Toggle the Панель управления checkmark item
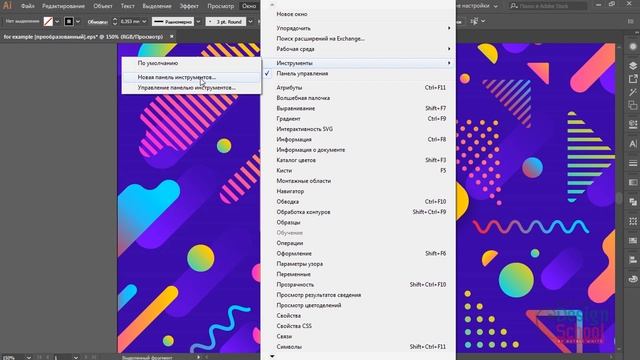This screenshot has height=360, width=640. 358,73
